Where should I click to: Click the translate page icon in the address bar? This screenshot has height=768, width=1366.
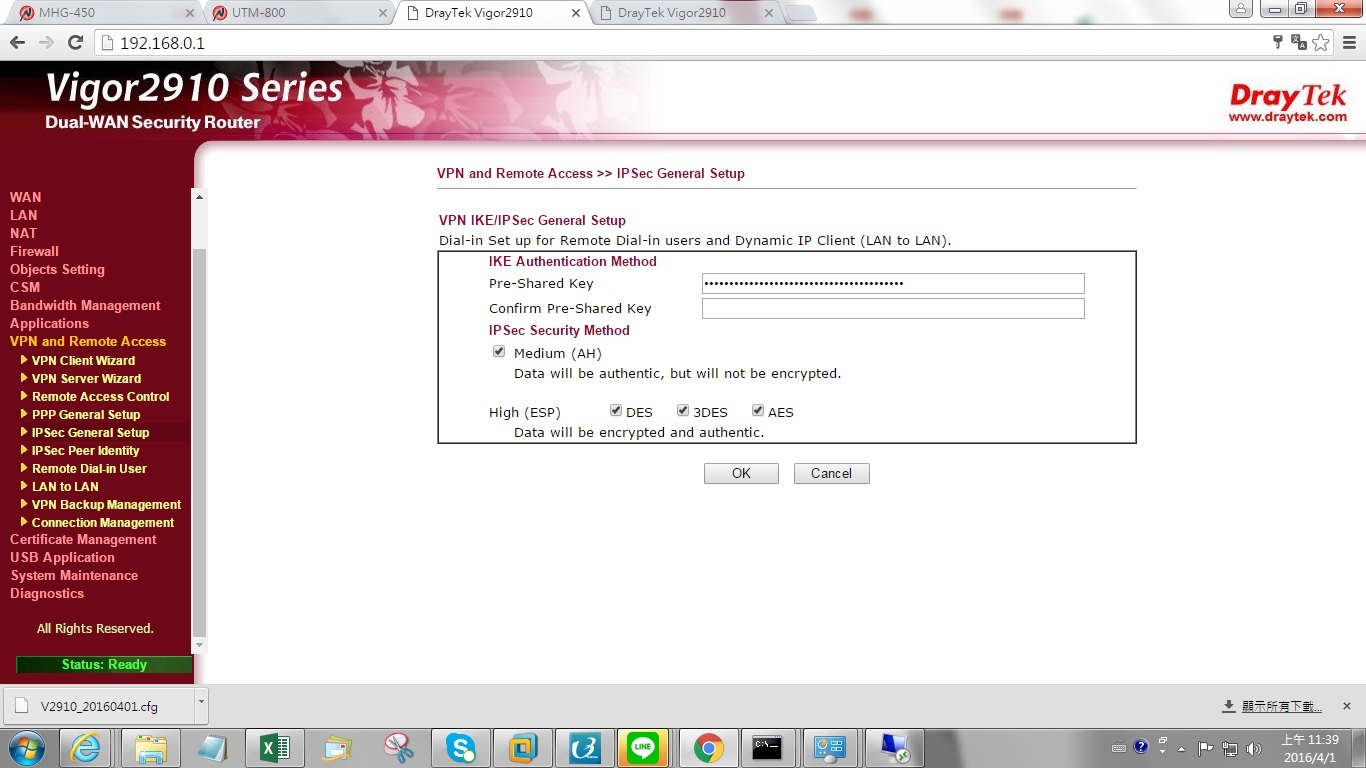[x=1299, y=42]
